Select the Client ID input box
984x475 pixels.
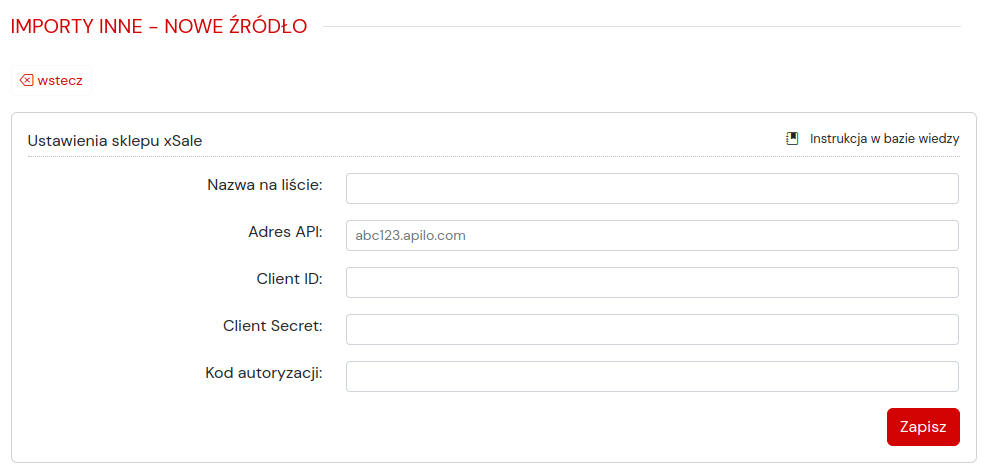652,282
